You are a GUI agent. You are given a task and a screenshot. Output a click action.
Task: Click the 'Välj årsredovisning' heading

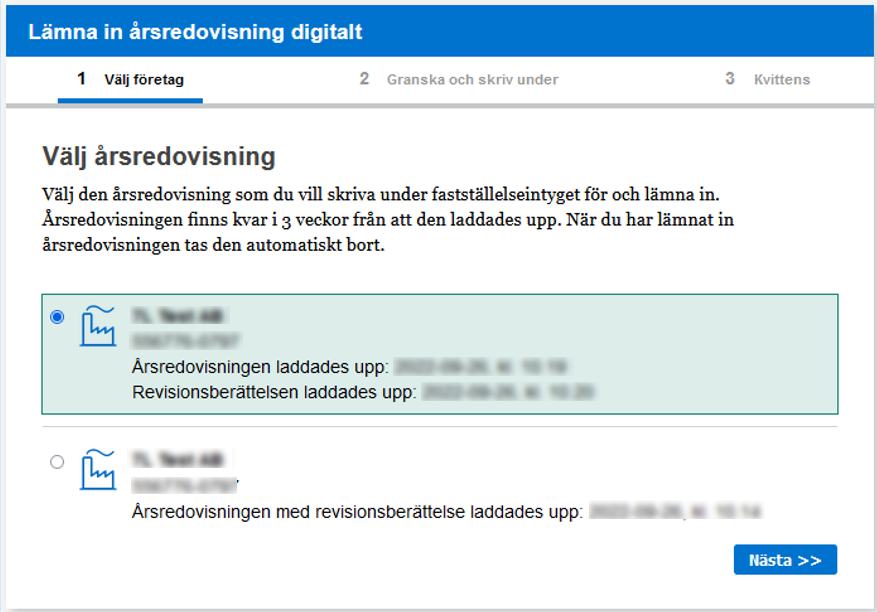pos(158,156)
